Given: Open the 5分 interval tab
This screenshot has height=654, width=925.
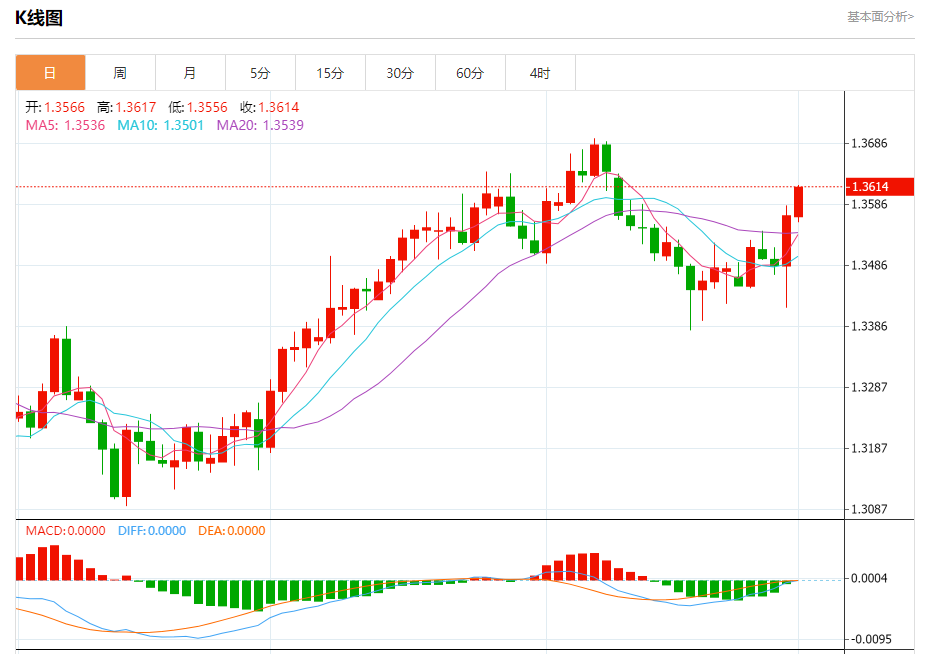Looking at the screenshot, I should [260, 73].
